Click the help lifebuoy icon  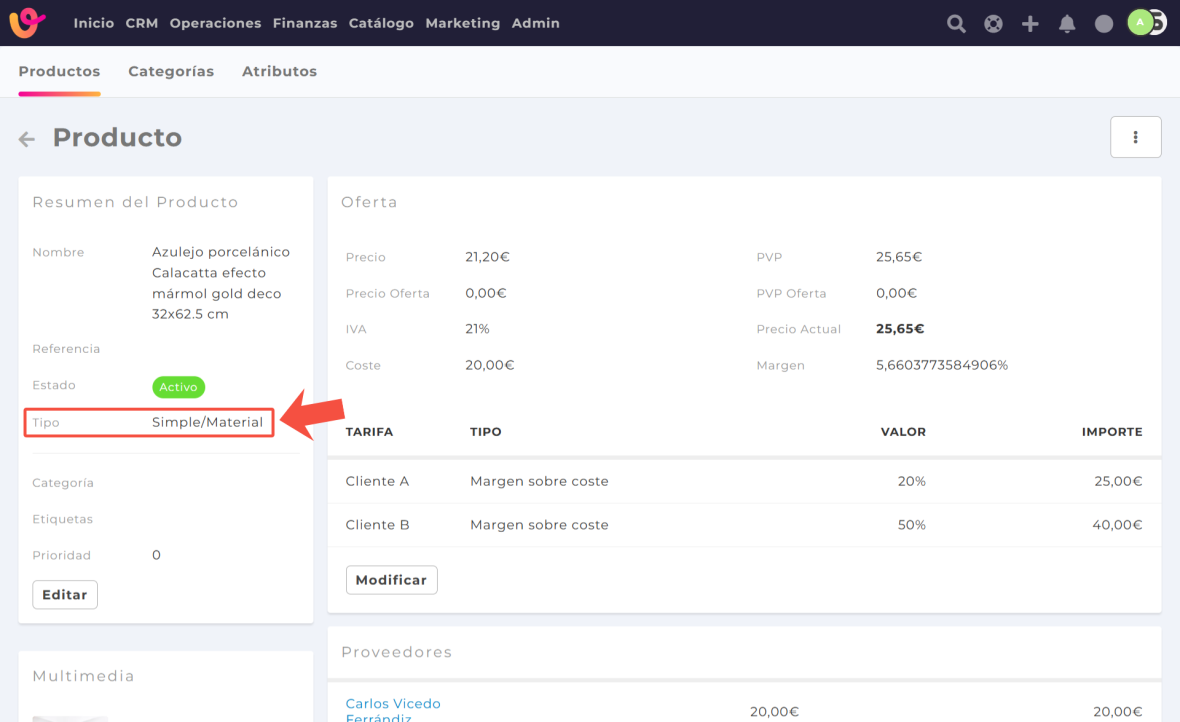[x=993, y=24]
